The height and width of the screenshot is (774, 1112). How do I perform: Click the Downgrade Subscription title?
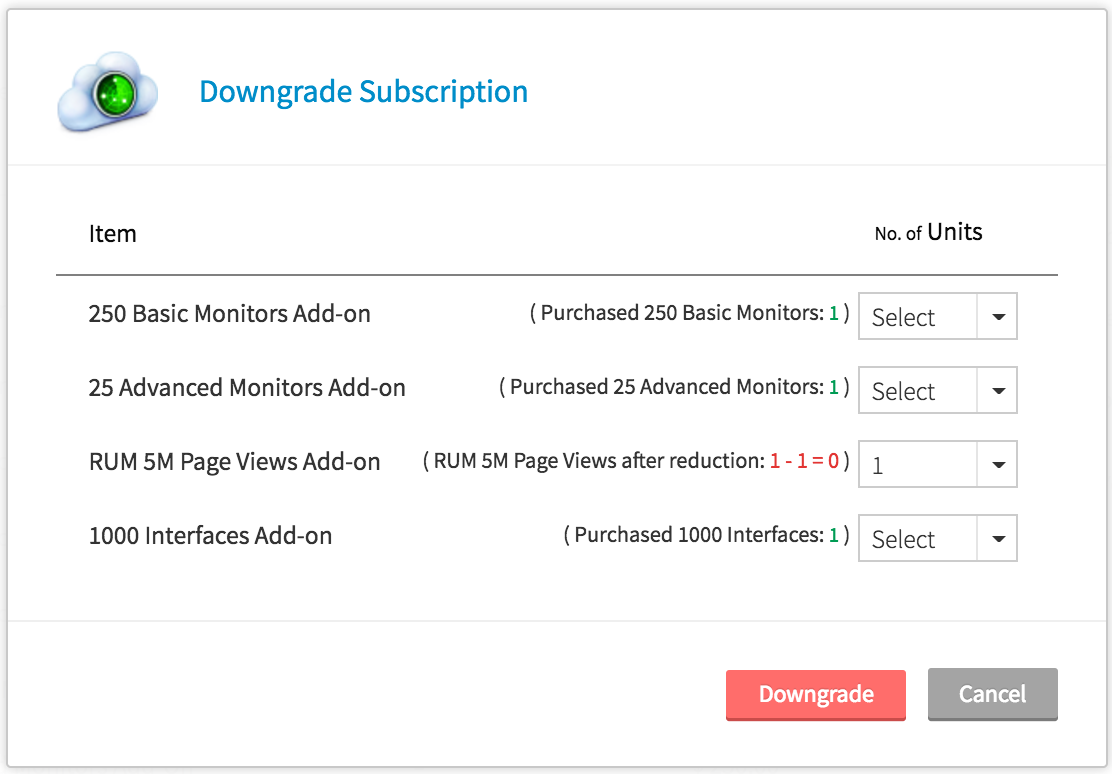[363, 92]
